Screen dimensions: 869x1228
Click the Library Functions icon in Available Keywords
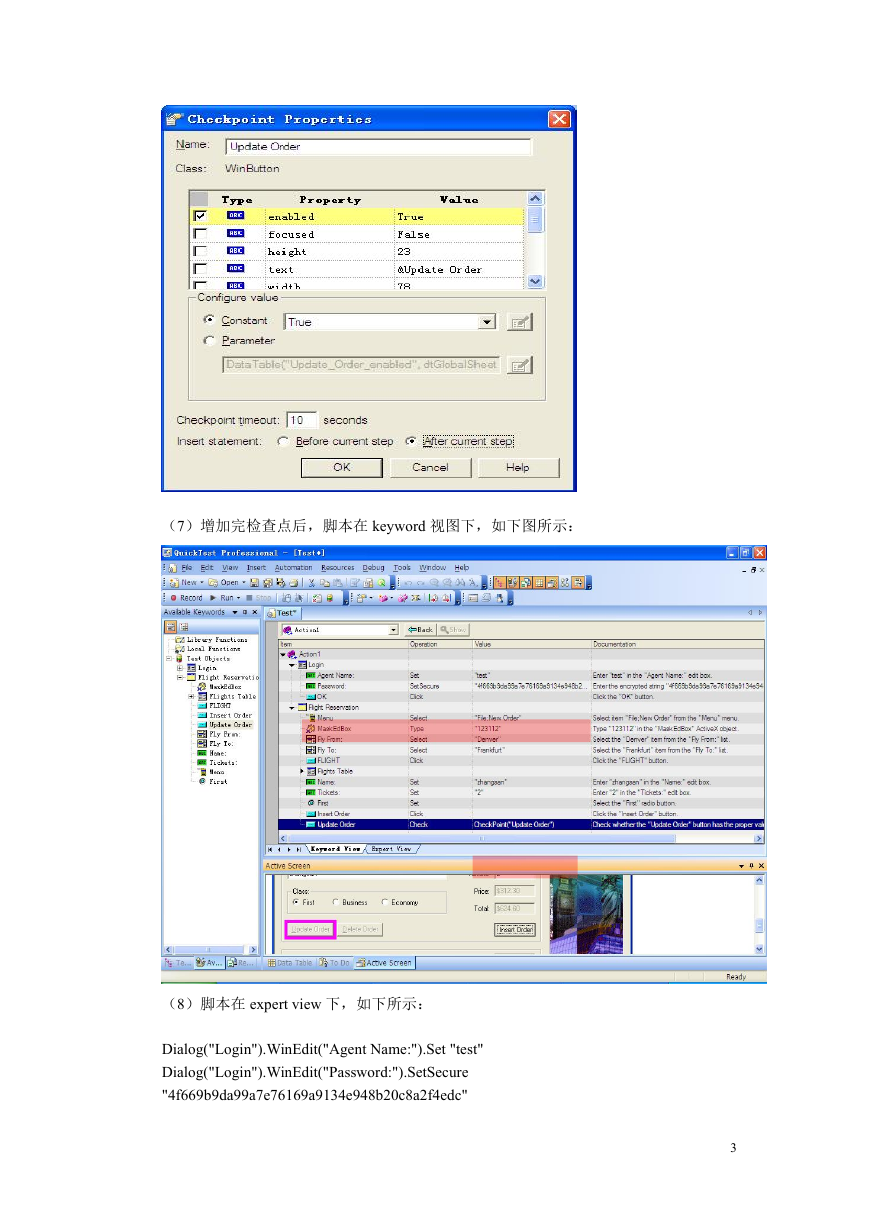(x=180, y=640)
